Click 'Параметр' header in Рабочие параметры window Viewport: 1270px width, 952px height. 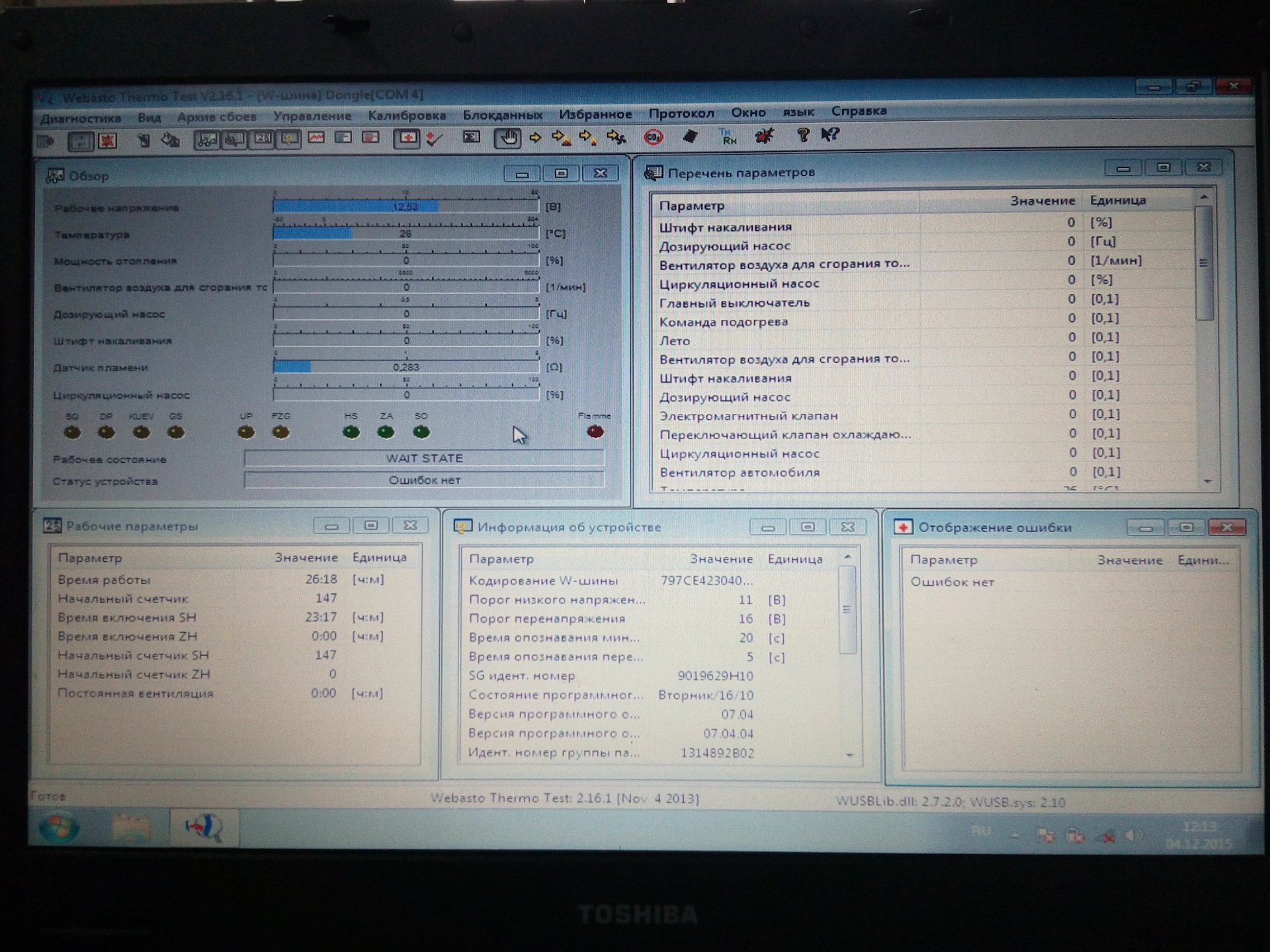click(90, 558)
